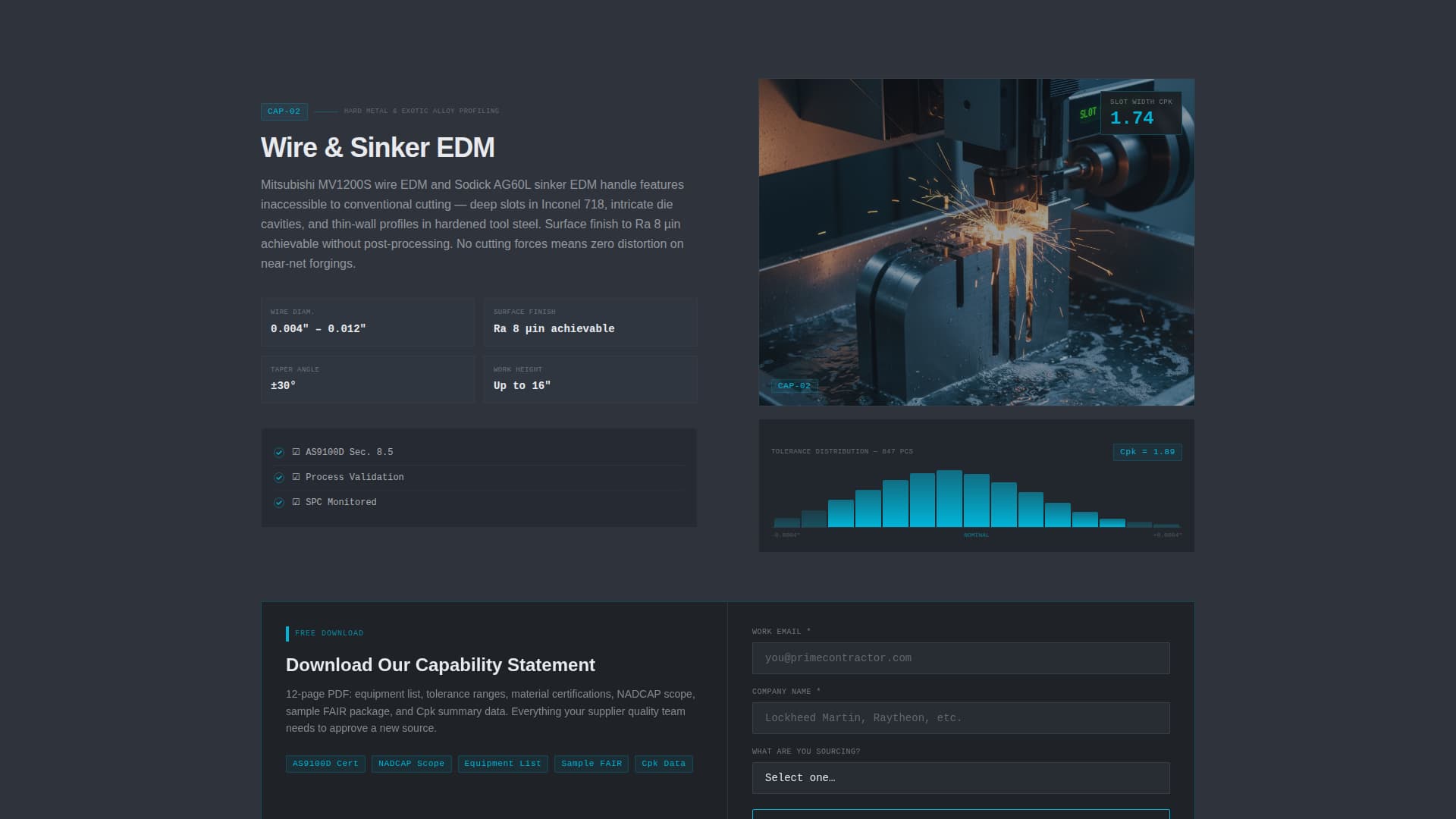Click the Sample FAIR tag

(591, 764)
